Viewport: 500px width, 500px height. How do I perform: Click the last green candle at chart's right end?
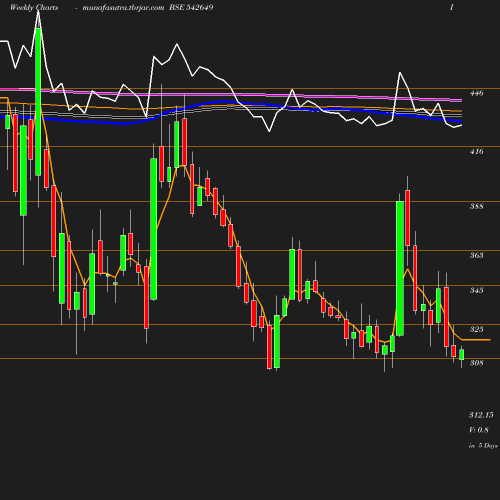[462, 354]
